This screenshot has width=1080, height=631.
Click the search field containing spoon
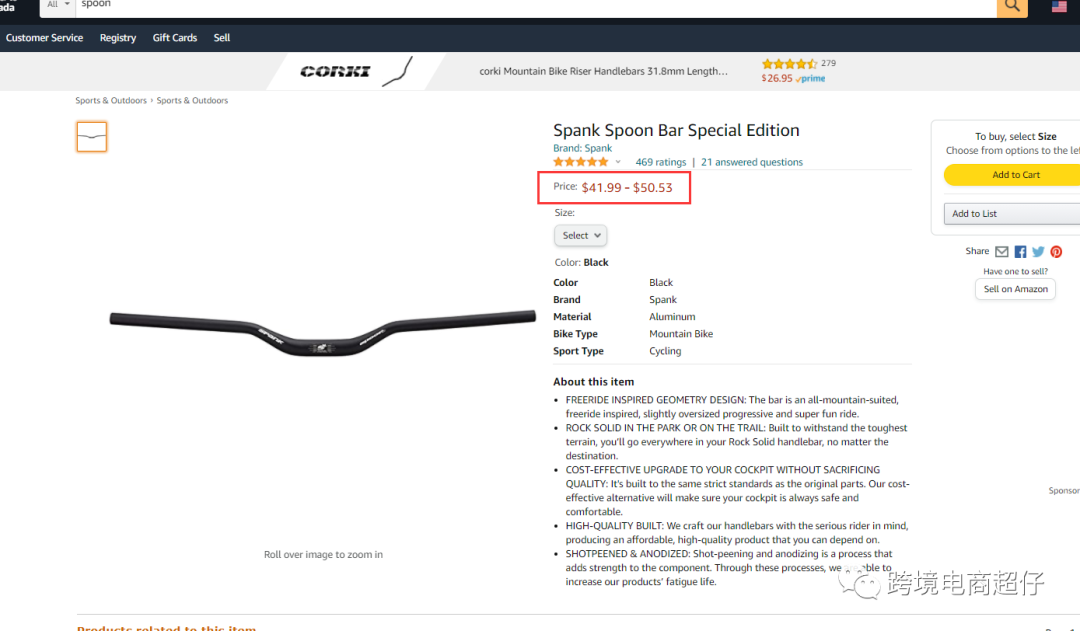536,7
